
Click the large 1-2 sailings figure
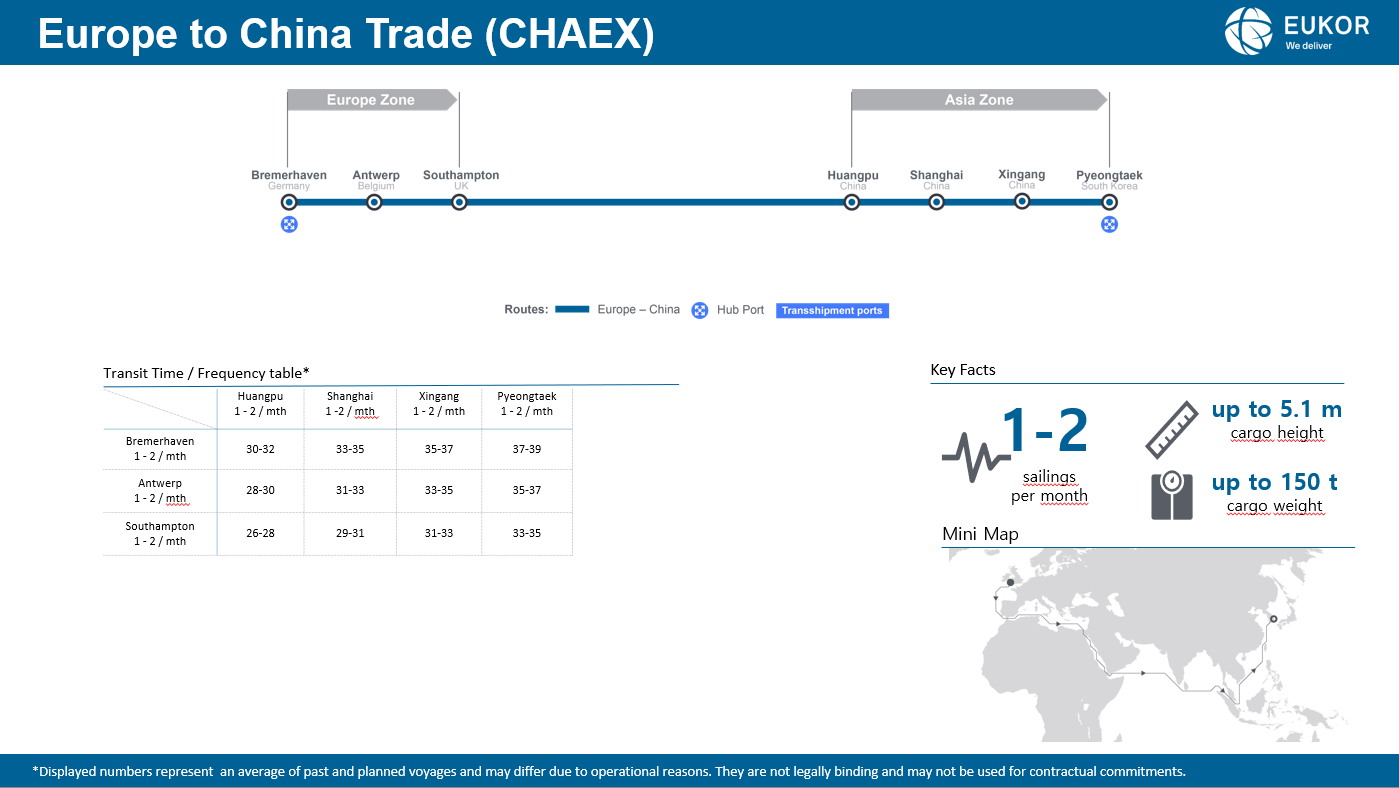click(x=1044, y=431)
